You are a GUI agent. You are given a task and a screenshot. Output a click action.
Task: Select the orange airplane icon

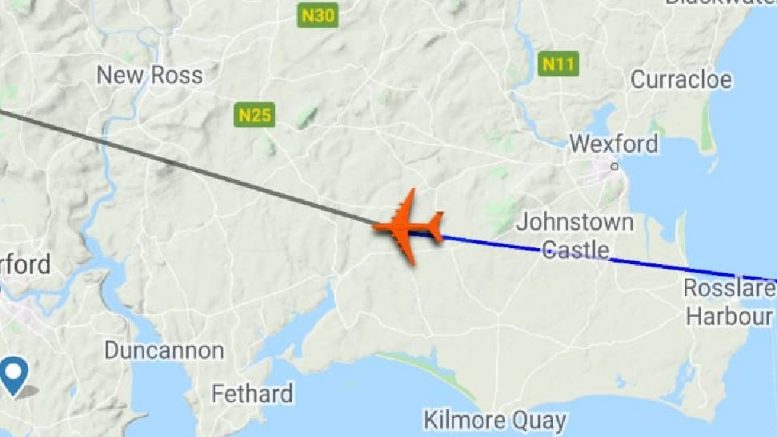point(408,227)
